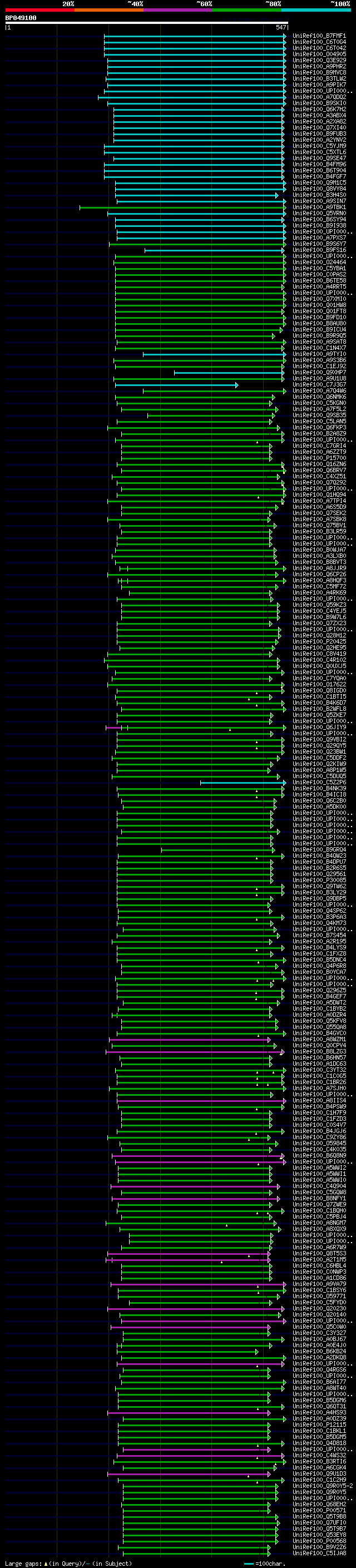This screenshot has height=1568, width=356.
Task: Open the UniRef100_Q6NMK6 entry
Action: (x=319, y=397)
